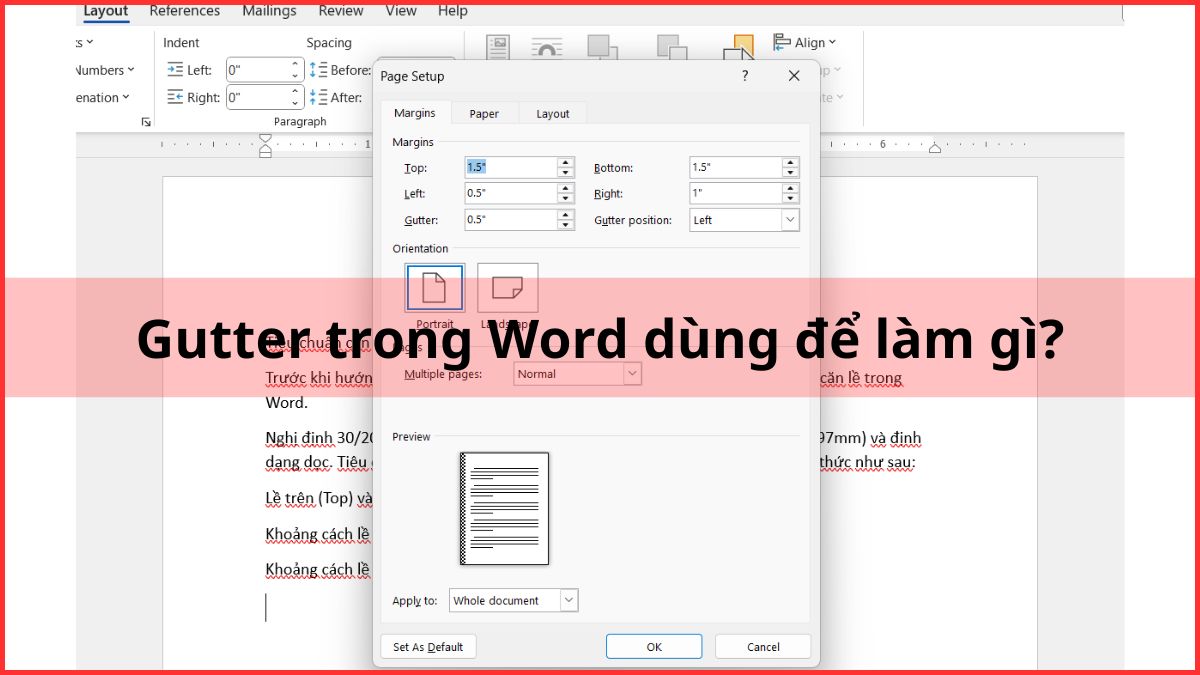The image size is (1200, 675).
Task: Open the Paragraph dialog launcher icon
Action: tap(146, 121)
